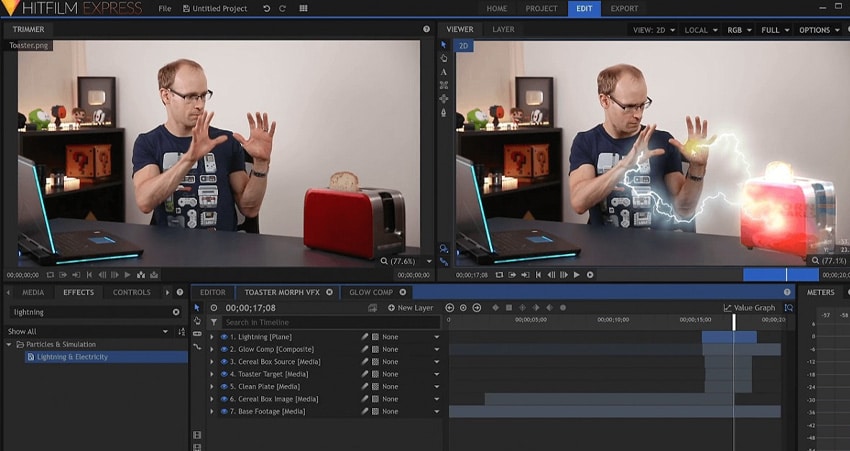Image resolution: width=850 pixels, height=451 pixels.
Task: Clear the lightning effects search
Action: click(177, 312)
